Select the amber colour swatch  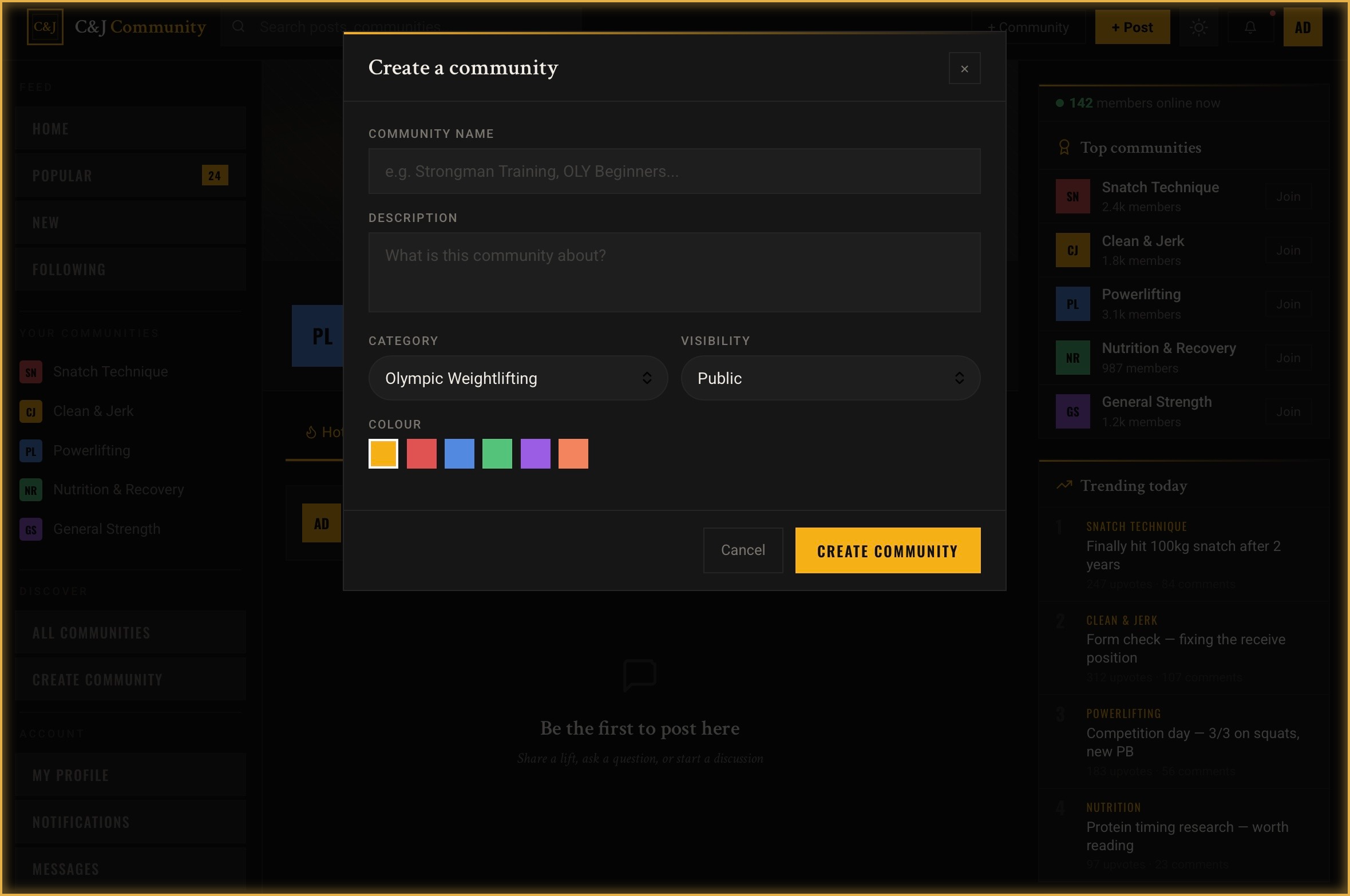click(383, 454)
